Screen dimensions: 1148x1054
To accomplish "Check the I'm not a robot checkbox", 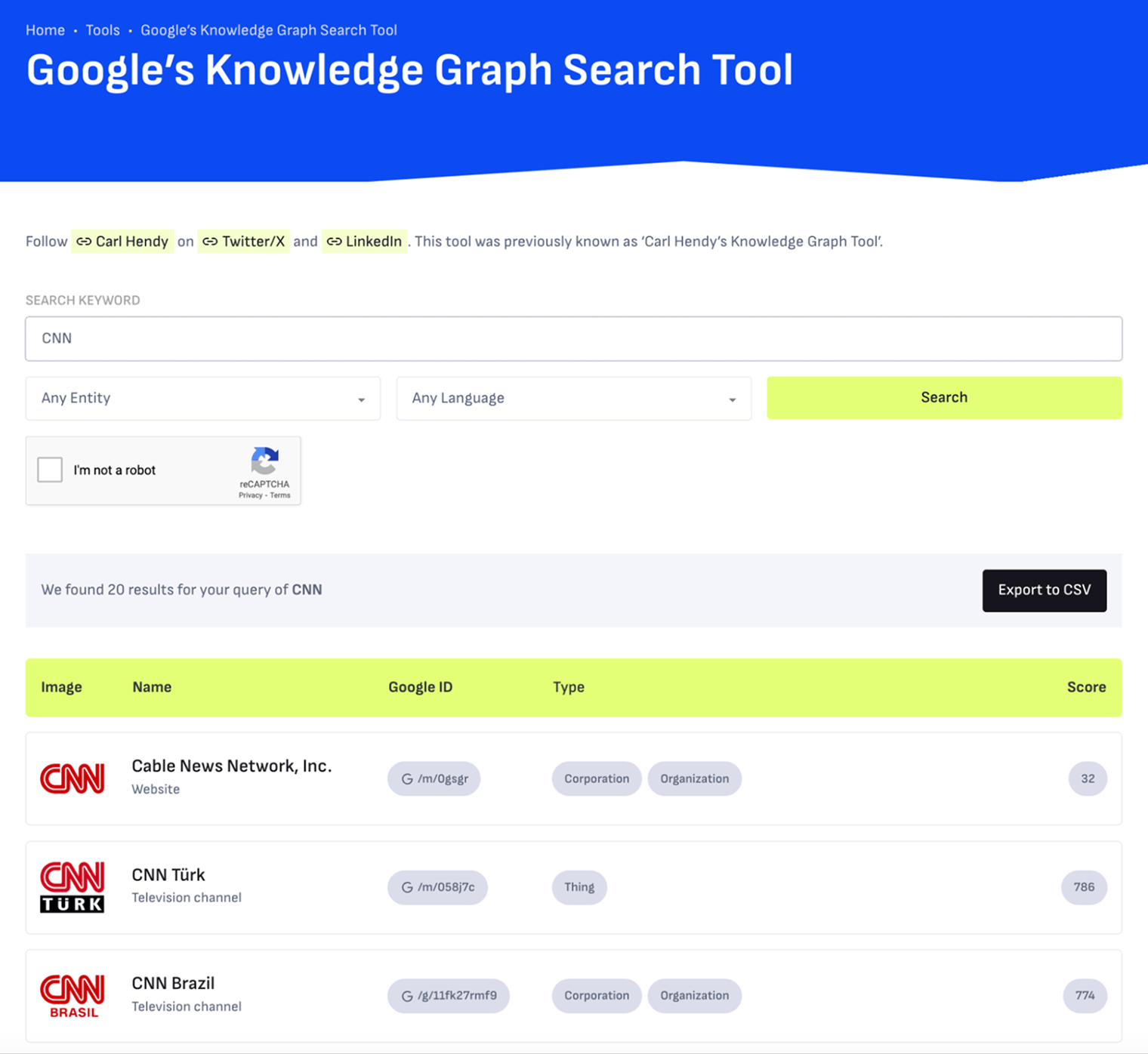I will (50, 470).
